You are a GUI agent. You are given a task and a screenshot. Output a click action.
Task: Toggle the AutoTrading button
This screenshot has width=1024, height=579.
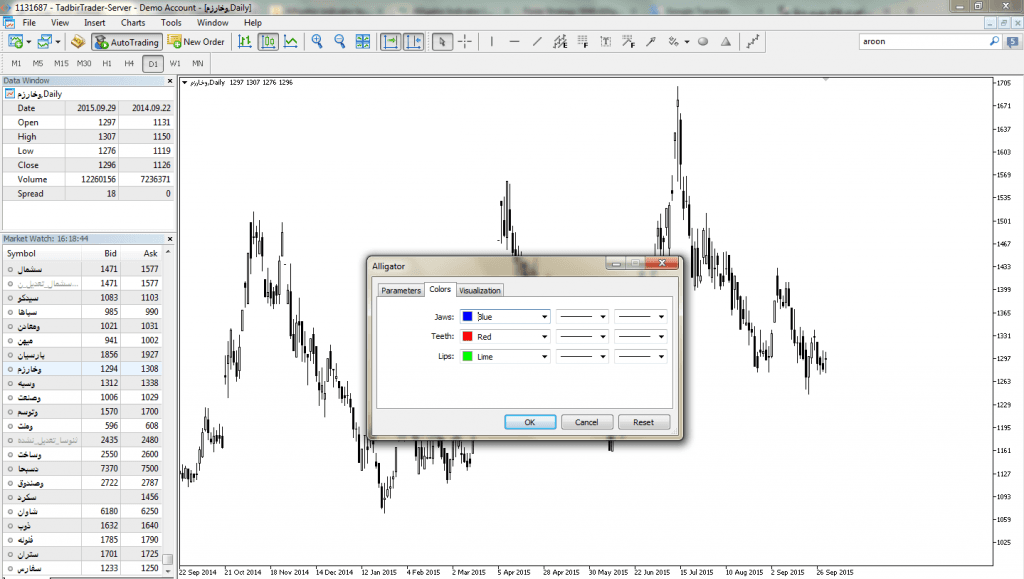[127, 42]
